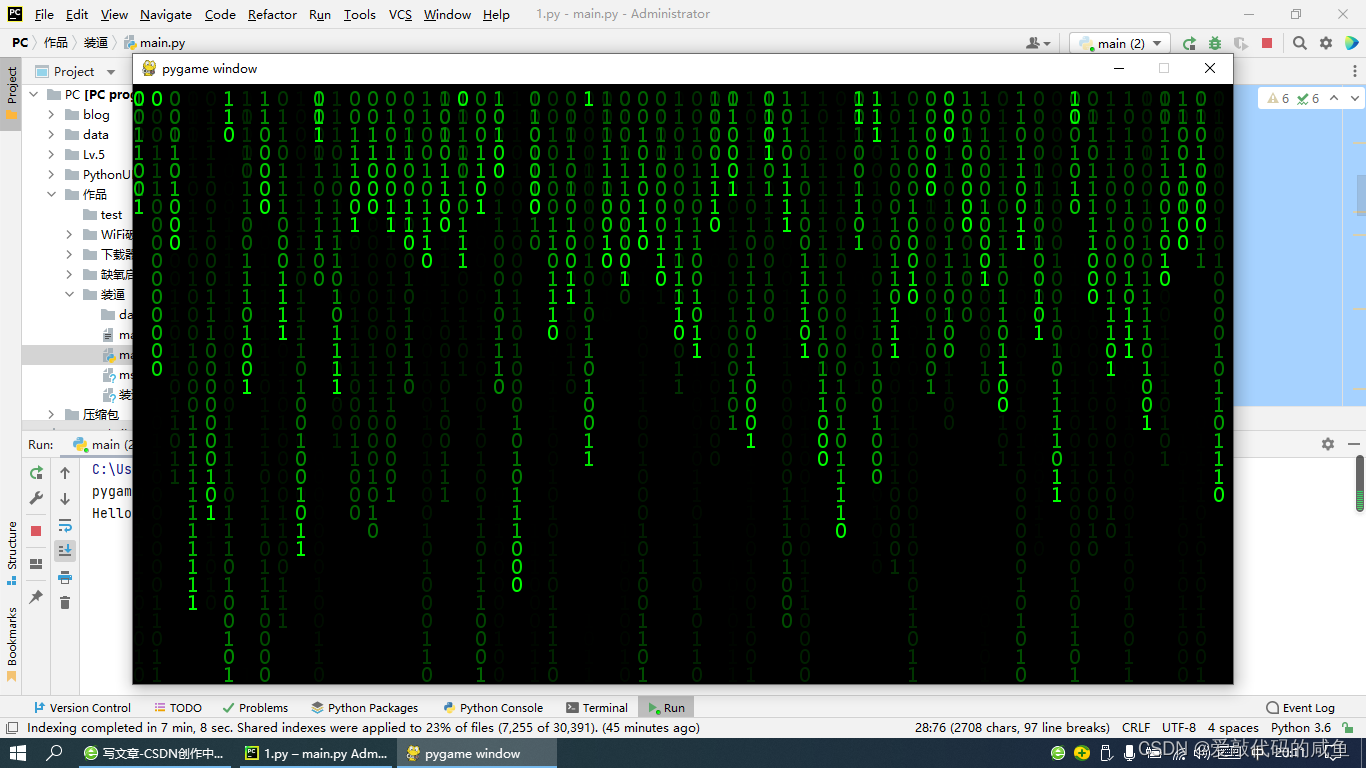Toggle tool window bars at the status bar's left end
The image size is (1366, 768).
point(12,728)
